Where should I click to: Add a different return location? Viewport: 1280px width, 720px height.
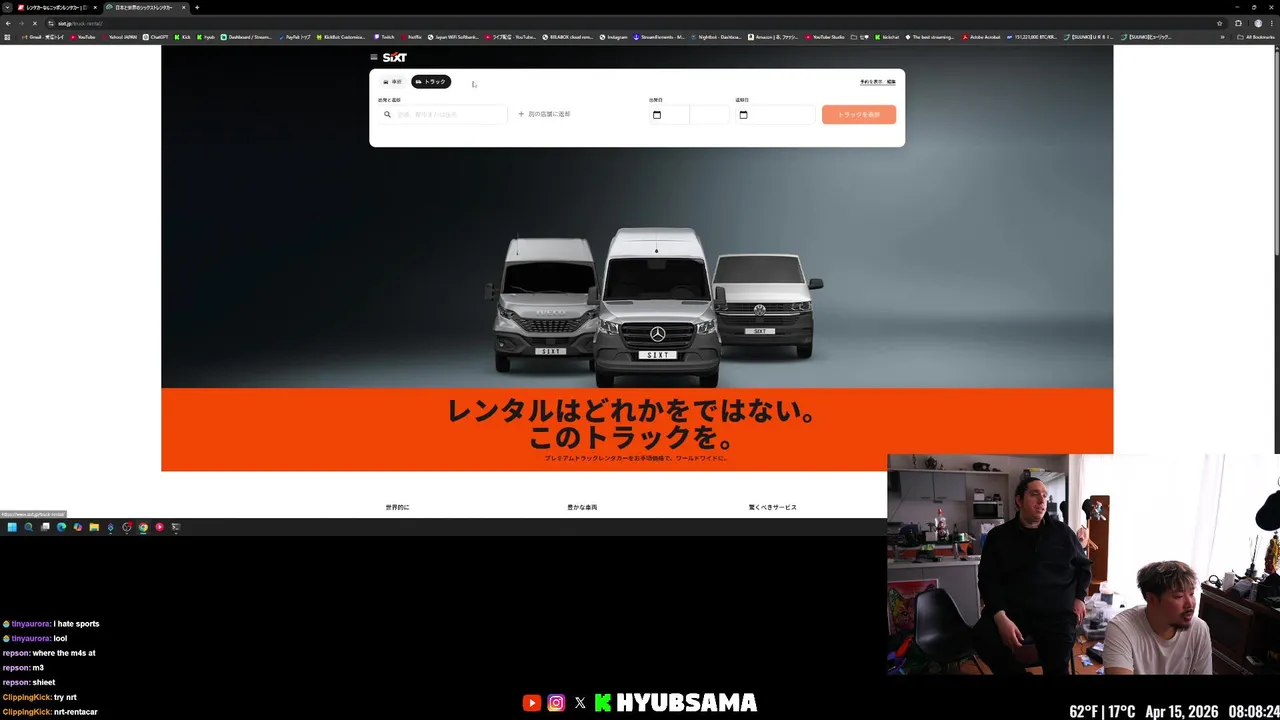point(544,114)
